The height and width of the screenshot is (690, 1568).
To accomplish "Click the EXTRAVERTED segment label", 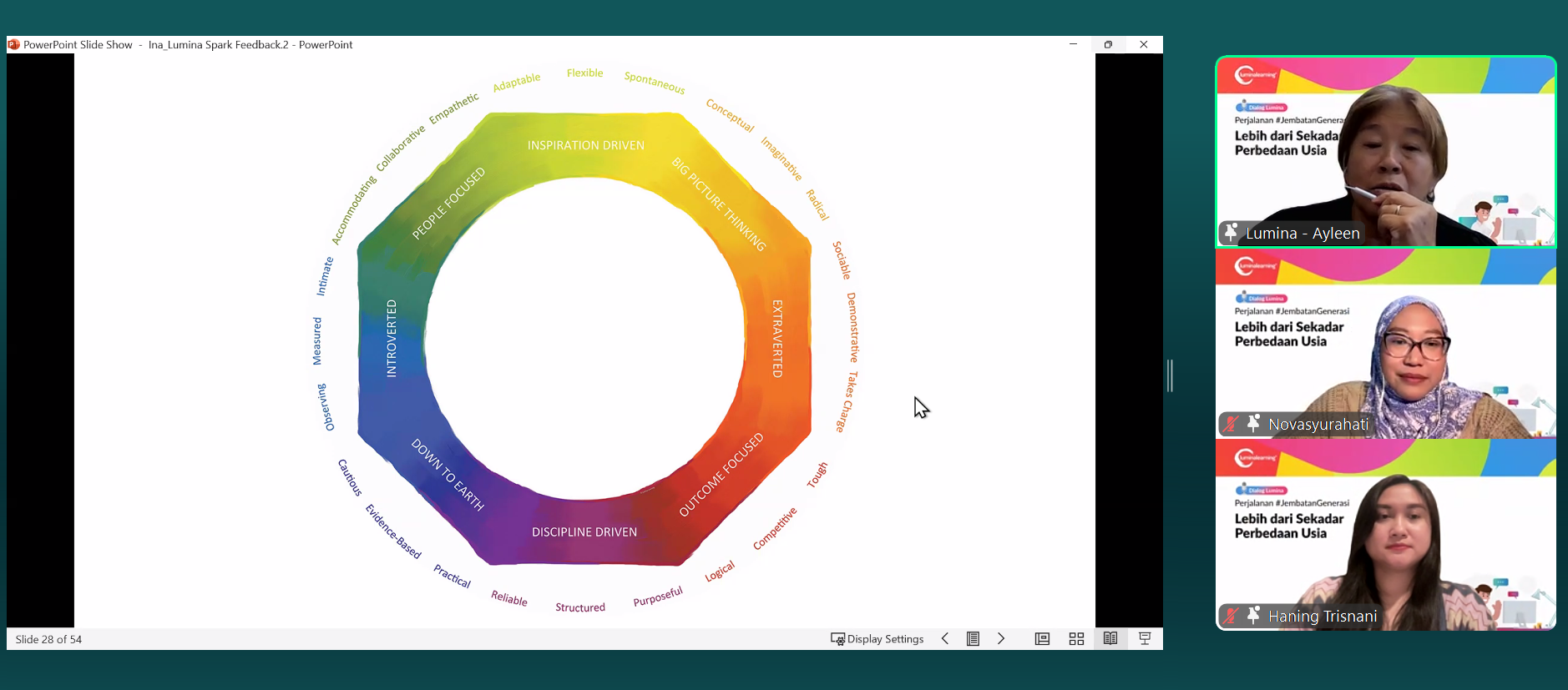I will point(777,339).
